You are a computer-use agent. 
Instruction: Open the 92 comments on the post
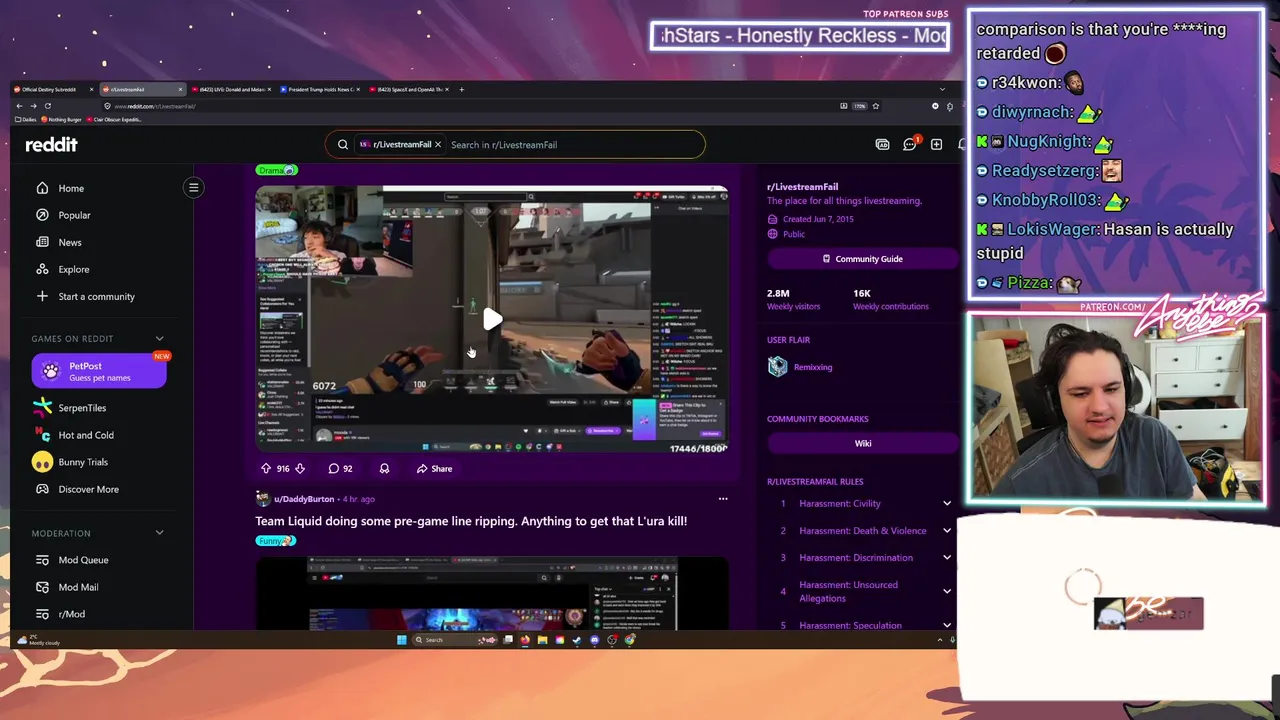[340, 468]
